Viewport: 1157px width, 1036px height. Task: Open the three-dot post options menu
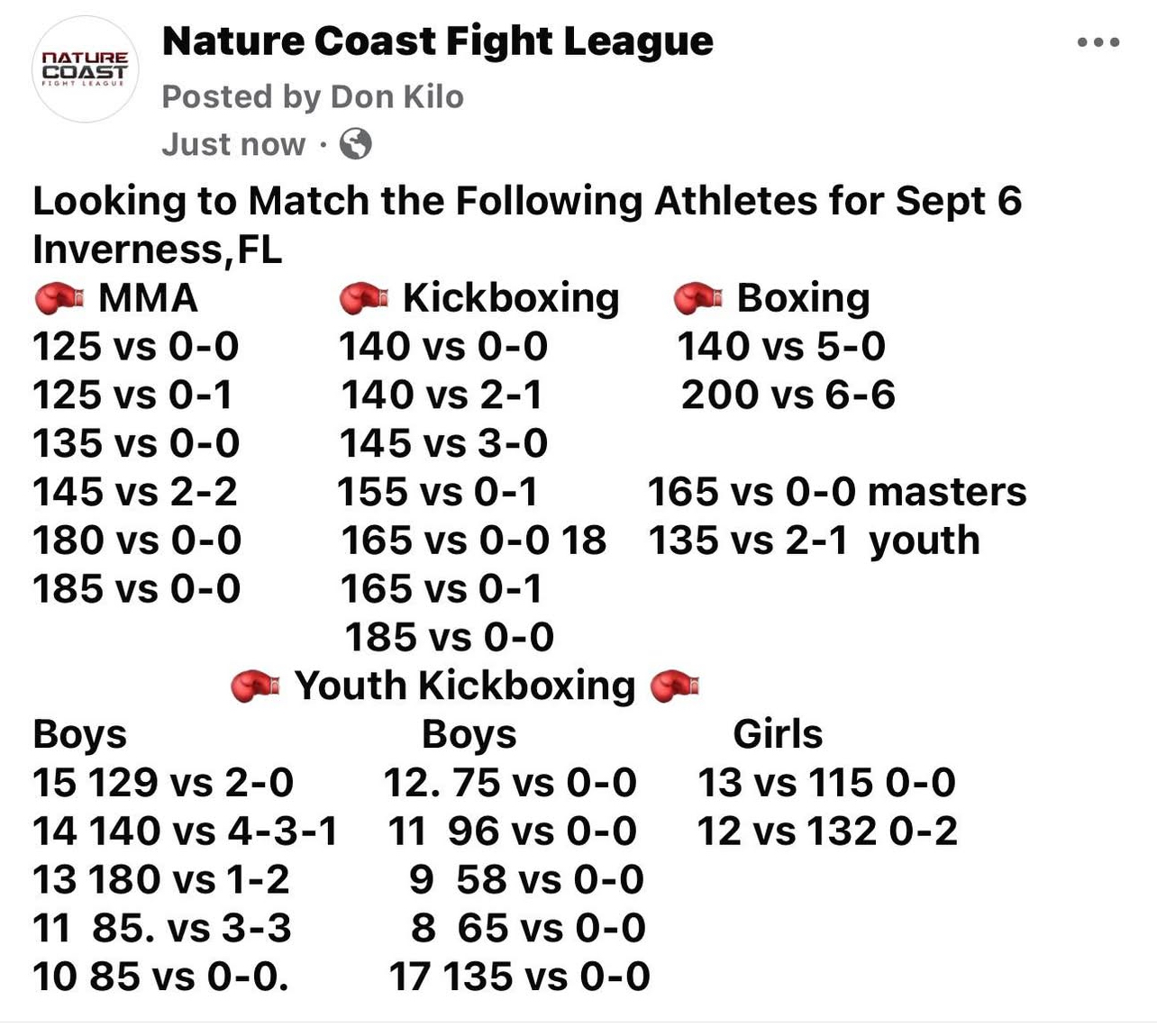point(1098,42)
